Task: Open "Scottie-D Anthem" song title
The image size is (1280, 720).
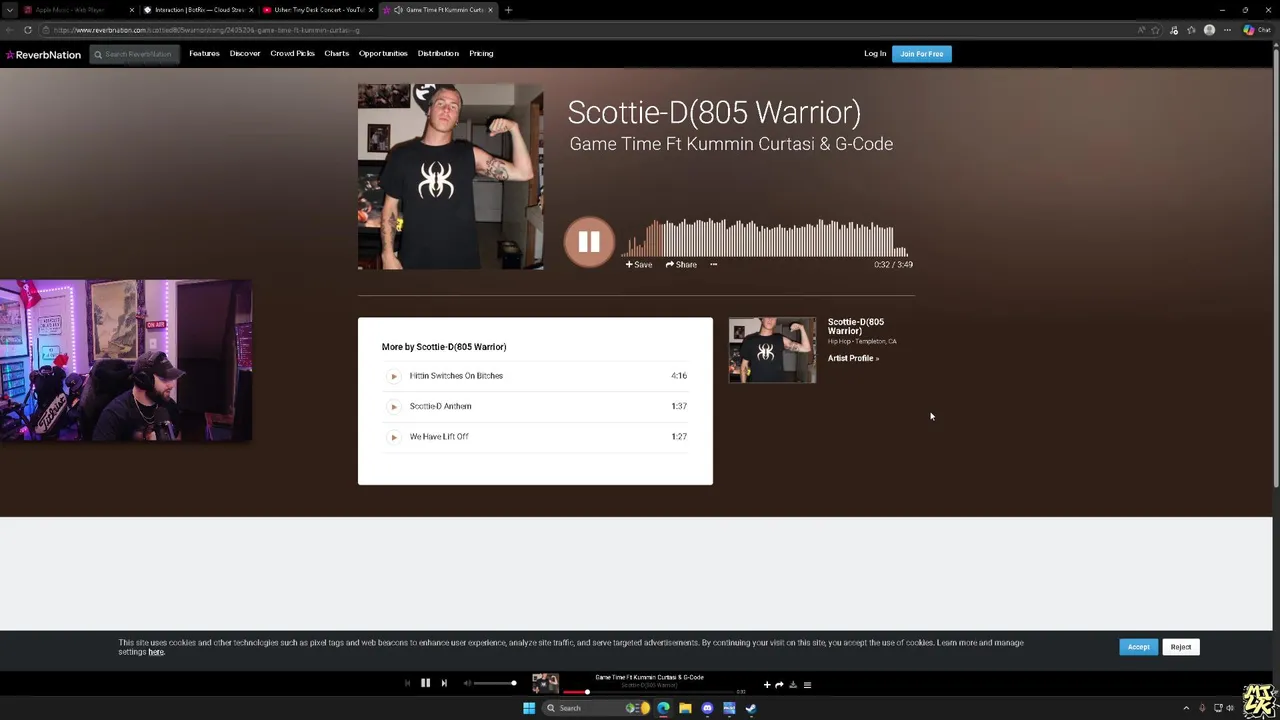Action: coord(440,406)
